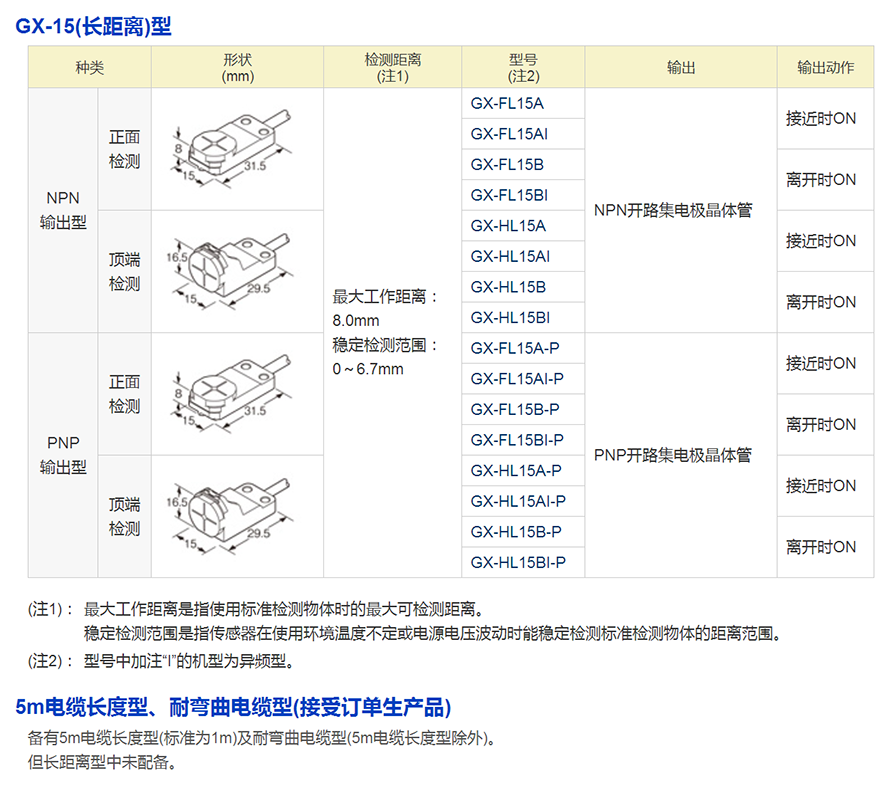Click the 型号 (注2) column header
The image size is (890, 790).
[x=523, y=67]
